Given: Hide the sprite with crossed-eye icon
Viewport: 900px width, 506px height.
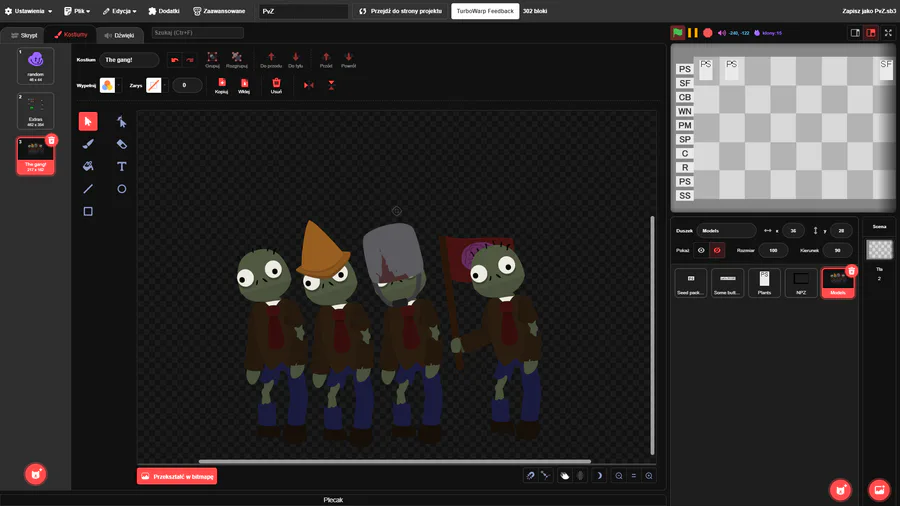Looking at the screenshot, I should tap(717, 250).
